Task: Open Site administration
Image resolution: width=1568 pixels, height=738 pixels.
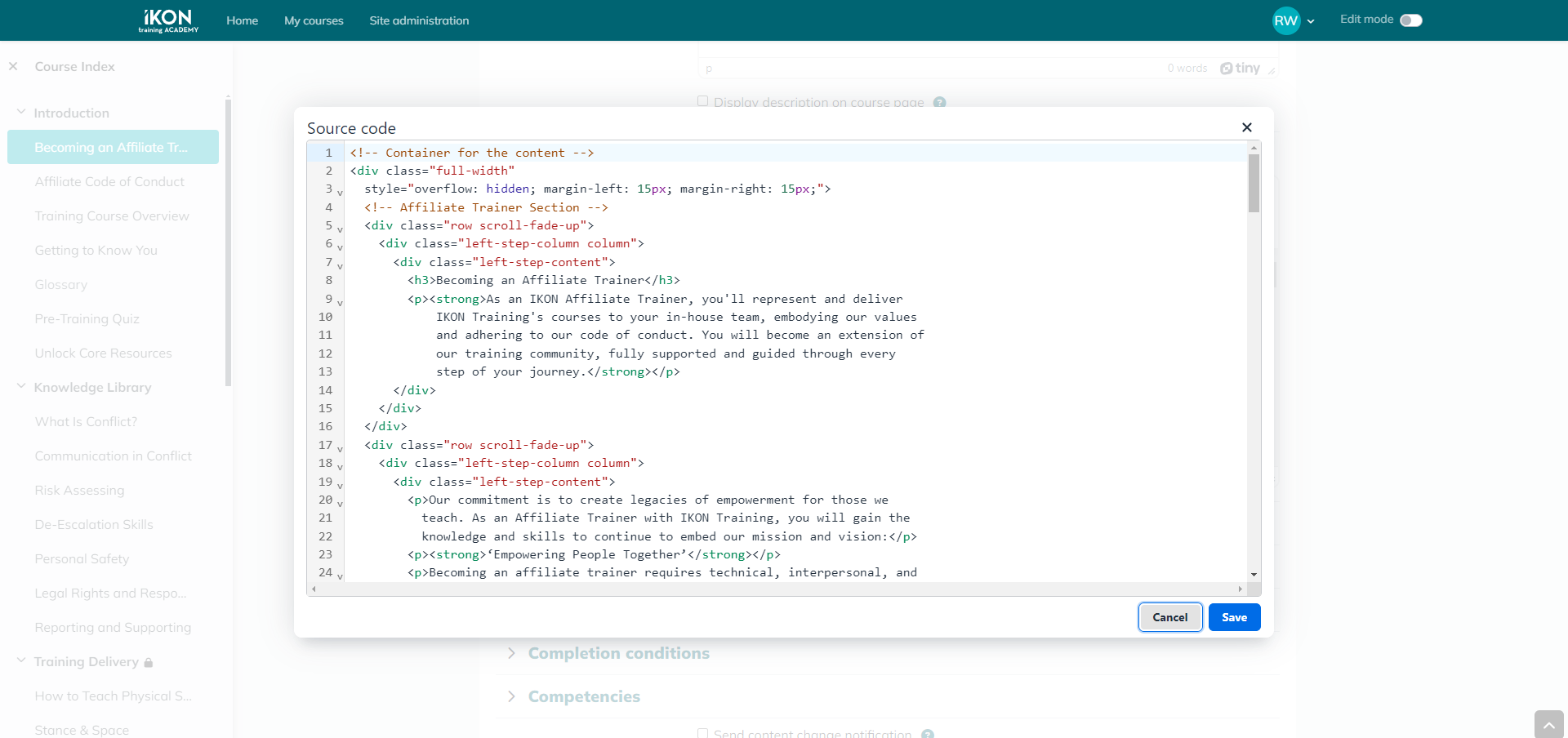Action: 419,20
